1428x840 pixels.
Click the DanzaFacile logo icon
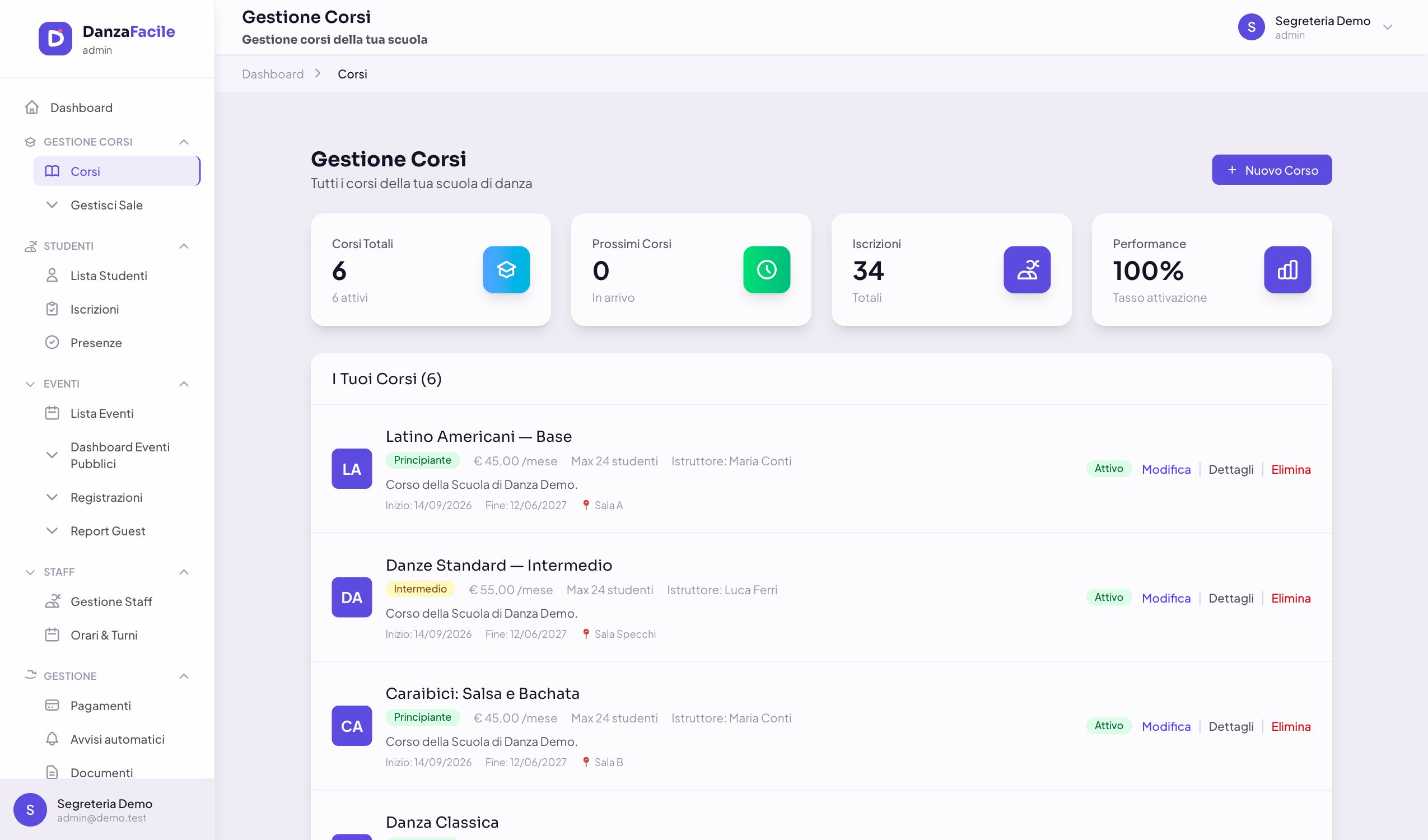tap(55, 39)
